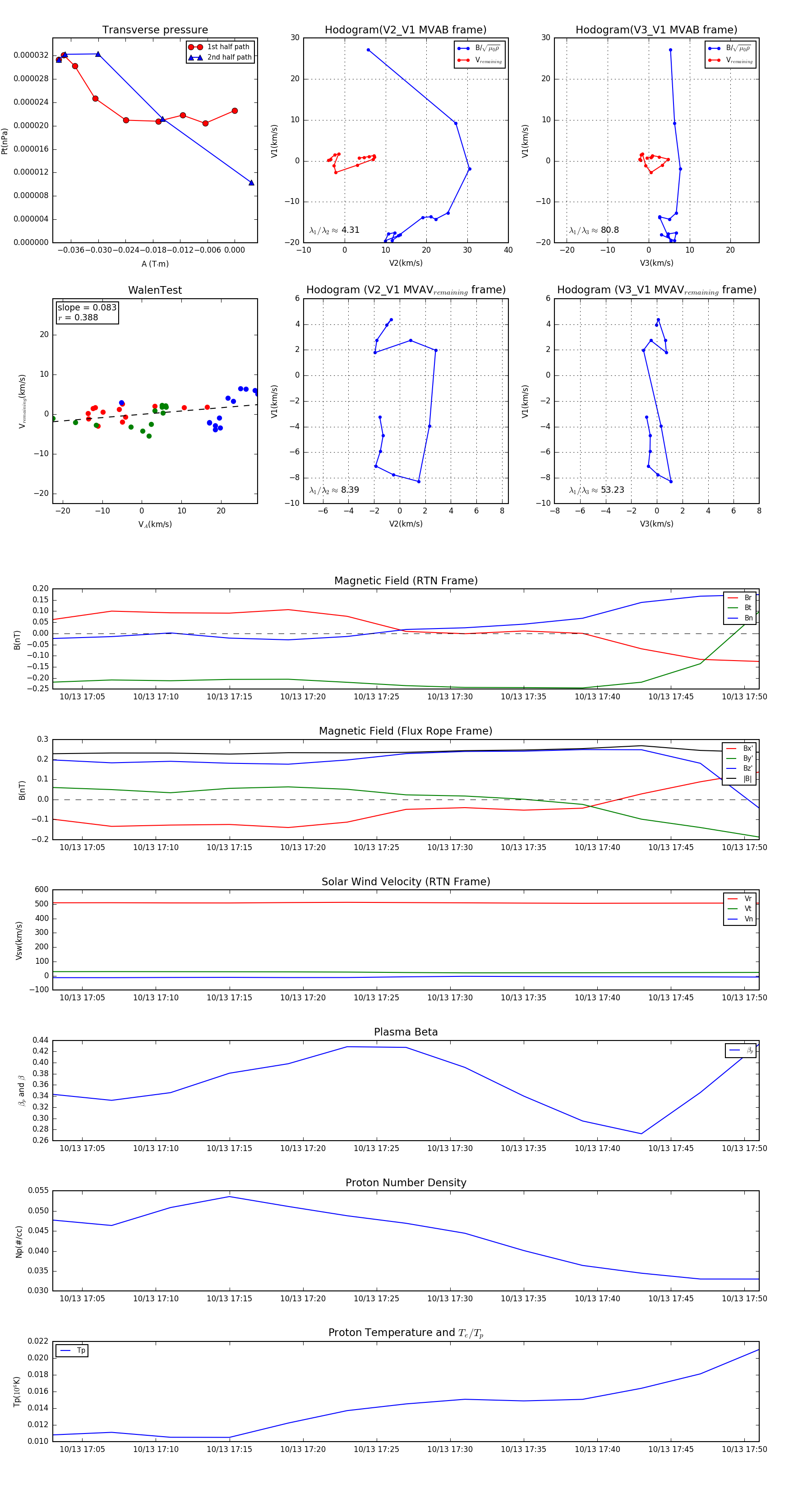Select the '|B|' legend entry

739,779
